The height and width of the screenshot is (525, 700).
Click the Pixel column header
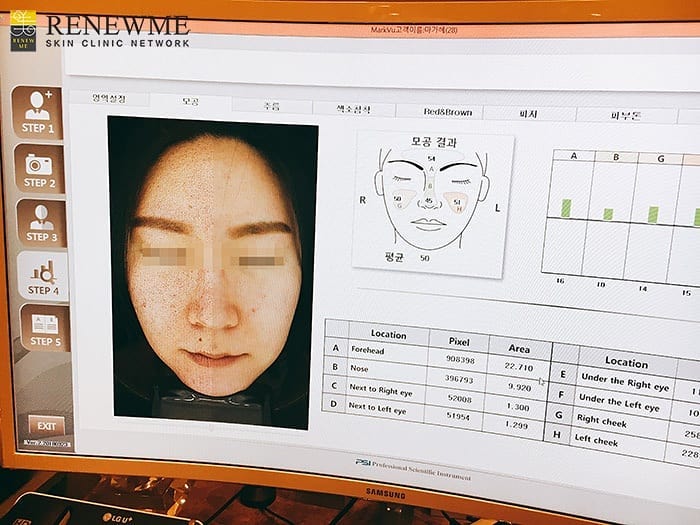(459, 342)
